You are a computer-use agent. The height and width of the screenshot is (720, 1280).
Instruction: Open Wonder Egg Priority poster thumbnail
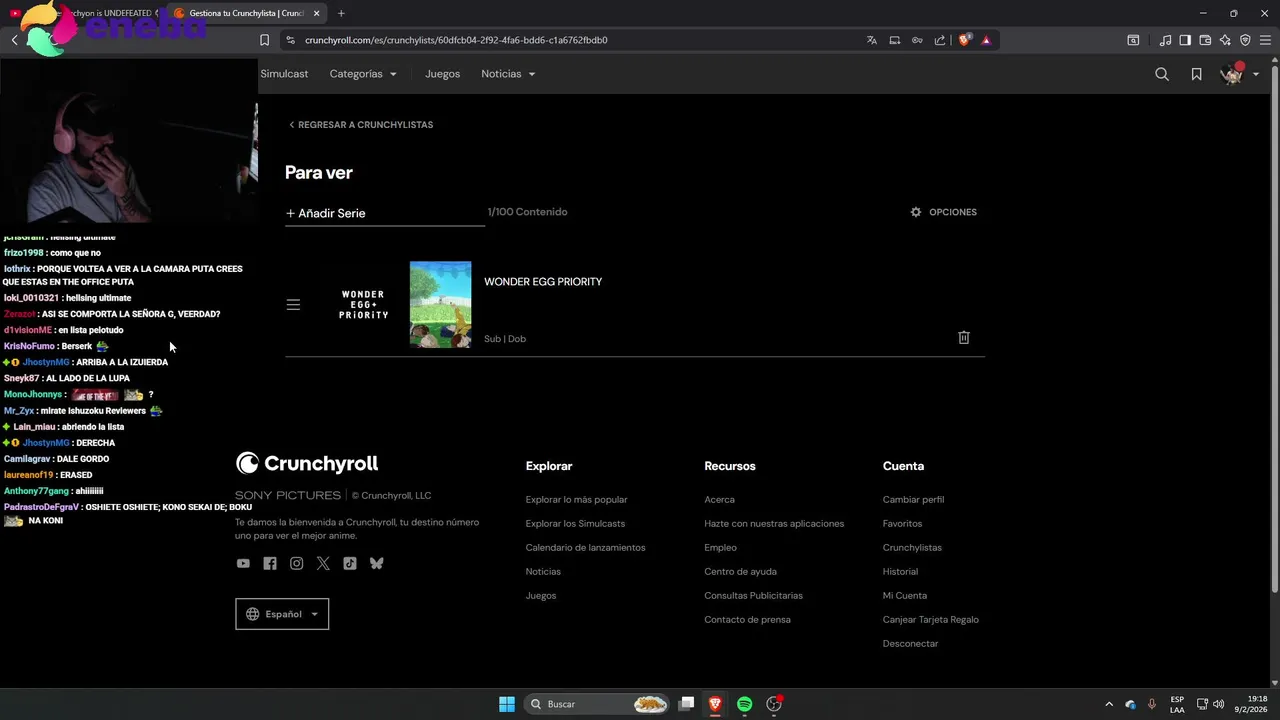coord(440,305)
